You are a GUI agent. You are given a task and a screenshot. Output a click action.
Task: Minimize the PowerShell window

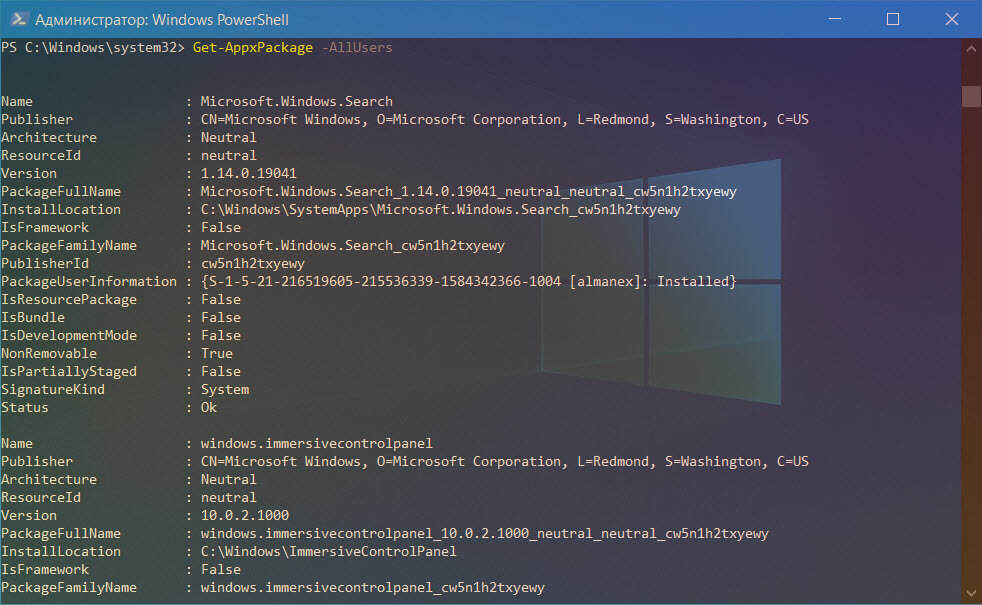point(835,19)
